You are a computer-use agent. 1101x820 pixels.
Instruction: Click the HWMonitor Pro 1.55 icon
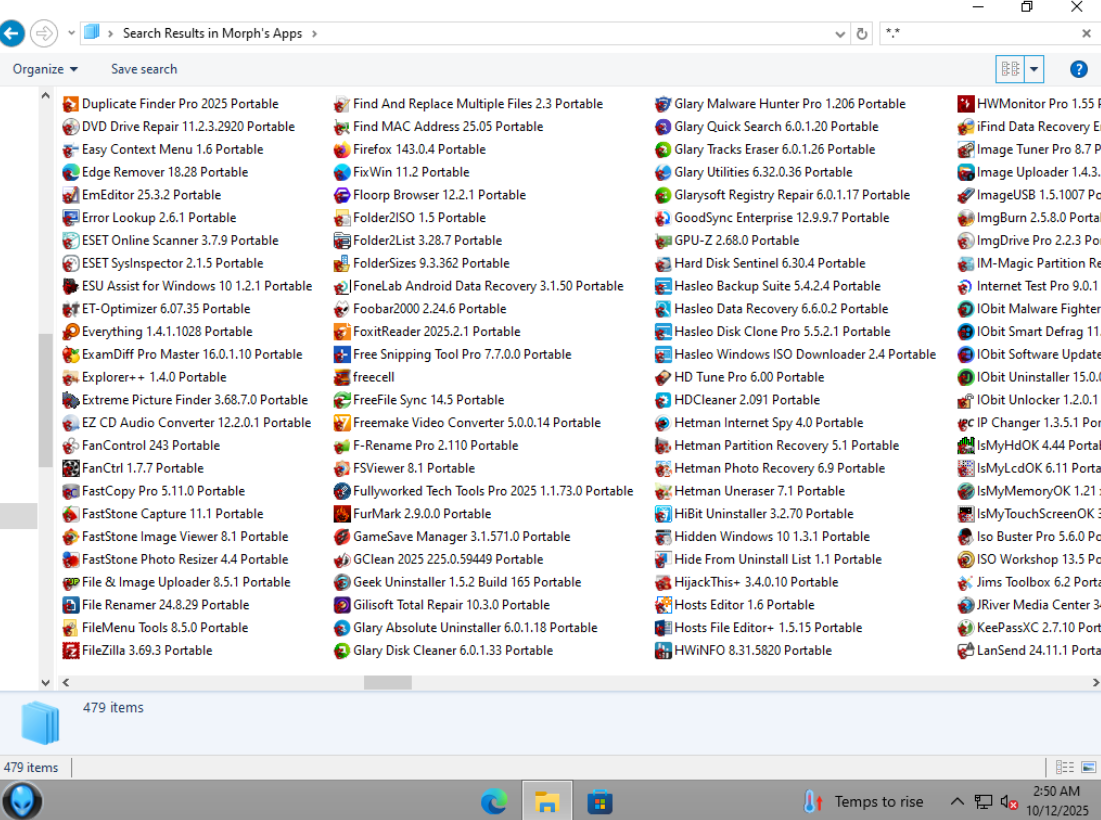[965, 104]
